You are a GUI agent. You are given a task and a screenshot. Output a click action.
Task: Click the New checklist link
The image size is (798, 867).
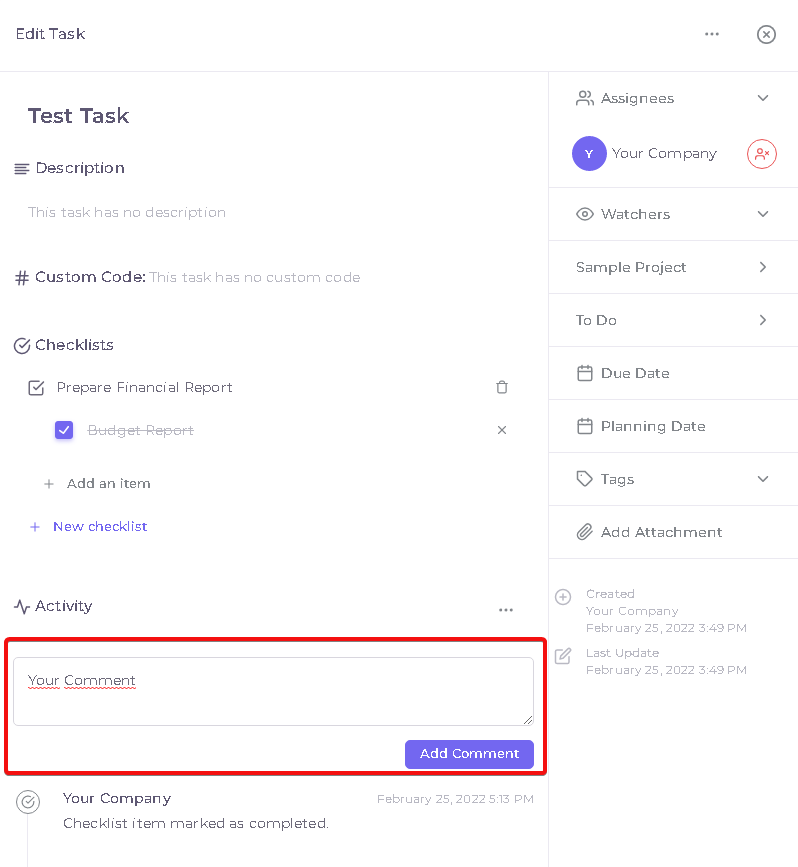tap(100, 526)
